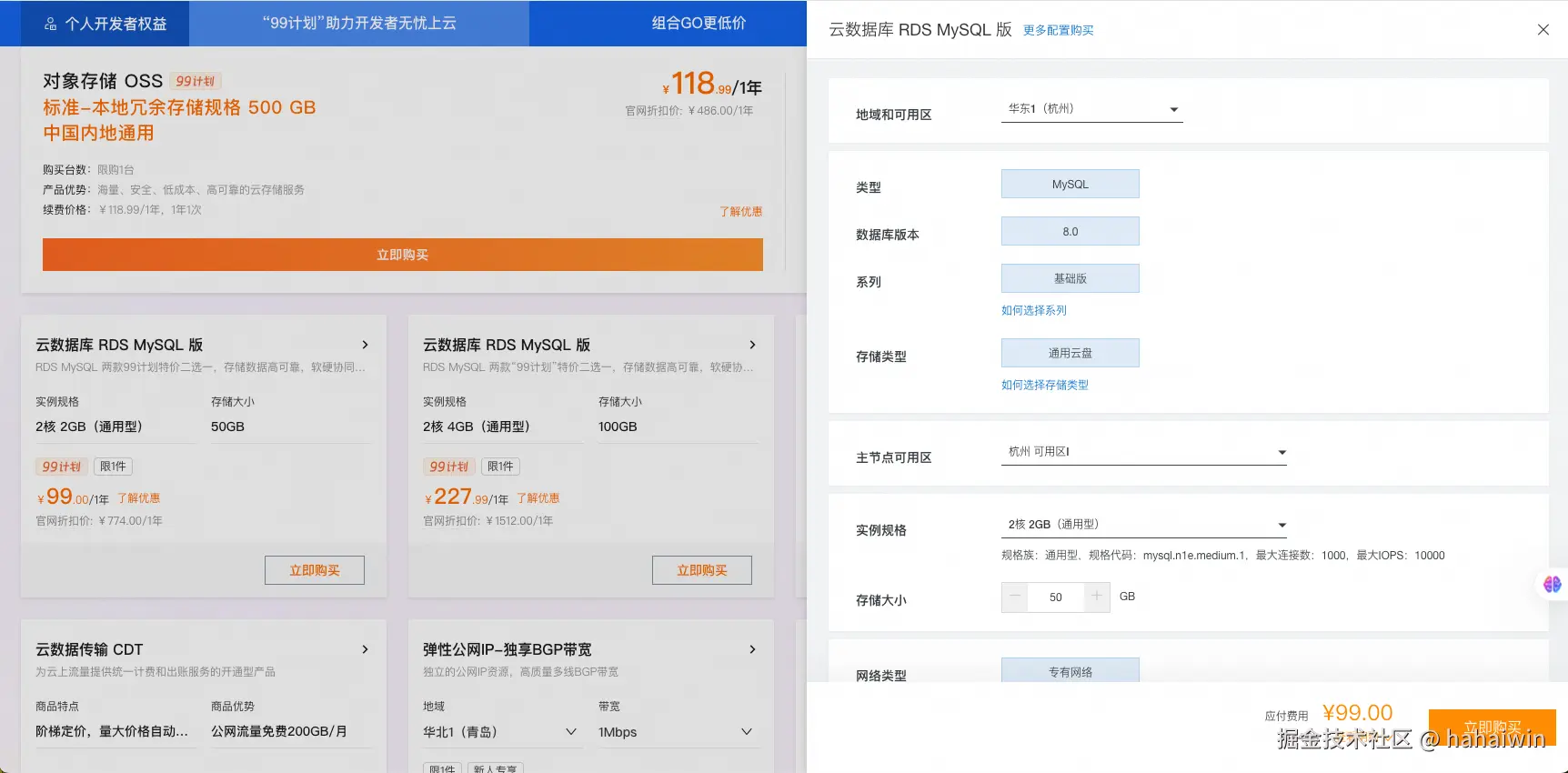Open the 如何选择系列 help link
This screenshot has width=1568, height=773.
(x=1034, y=310)
